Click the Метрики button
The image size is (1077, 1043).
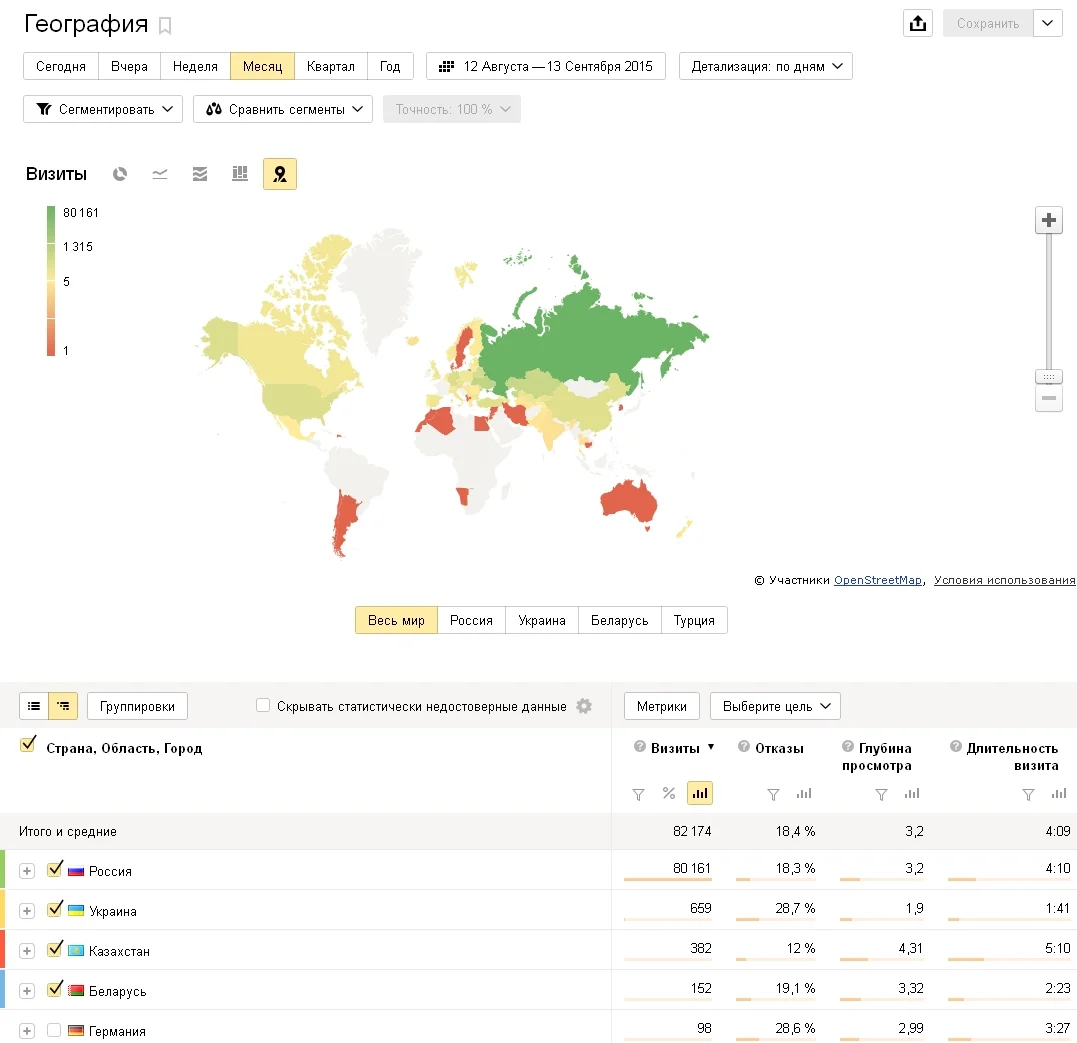[x=661, y=706]
